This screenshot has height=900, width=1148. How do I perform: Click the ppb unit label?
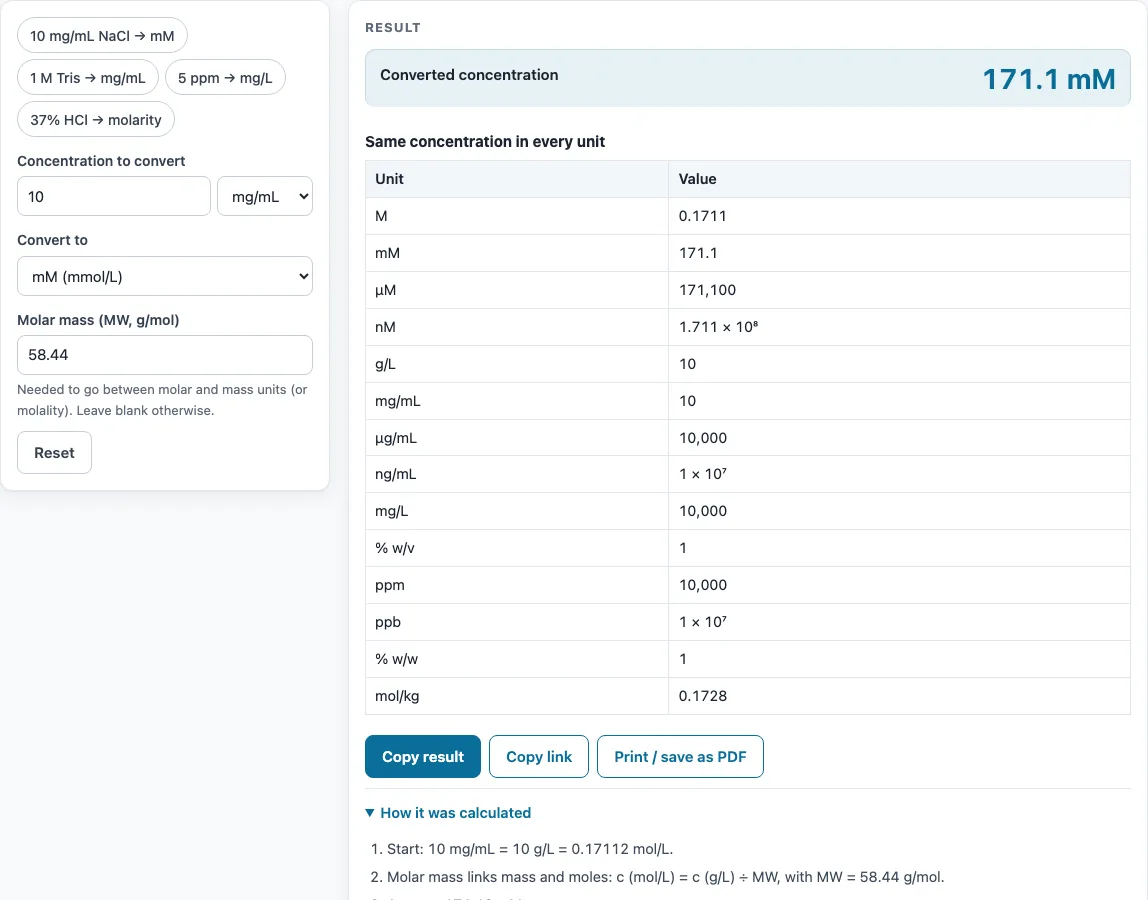[387, 622]
